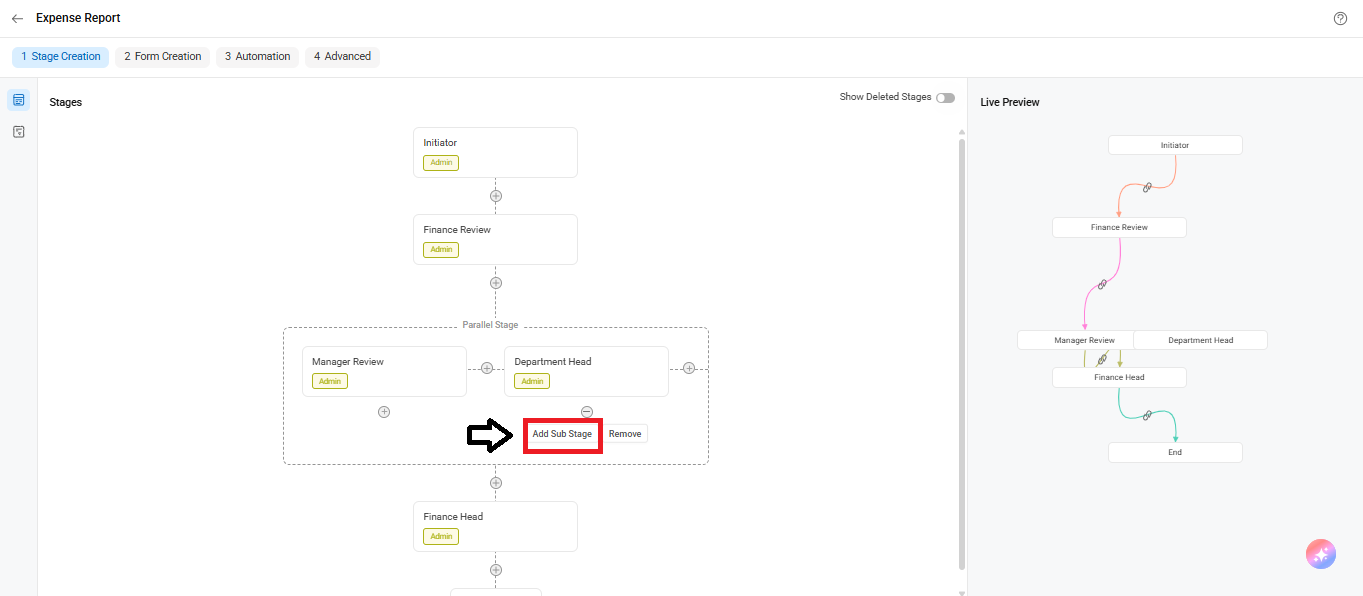Select the stages list icon in left sidebar
Screen dimensions: 1363x596
tap(18, 100)
